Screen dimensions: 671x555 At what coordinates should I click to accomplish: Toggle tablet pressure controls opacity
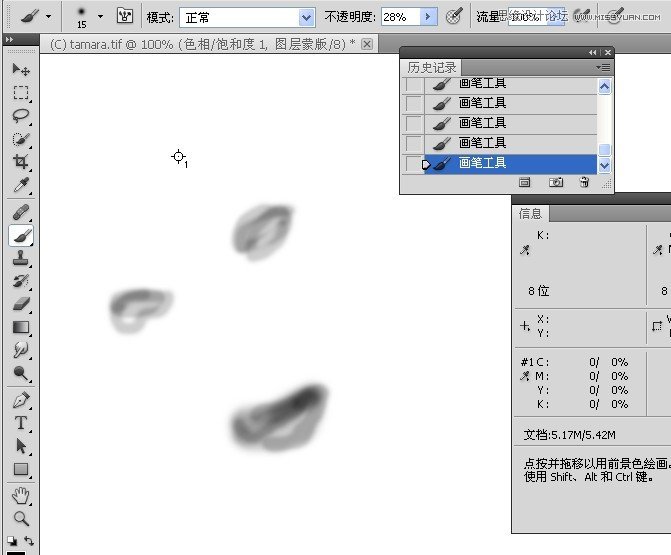[455, 17]
